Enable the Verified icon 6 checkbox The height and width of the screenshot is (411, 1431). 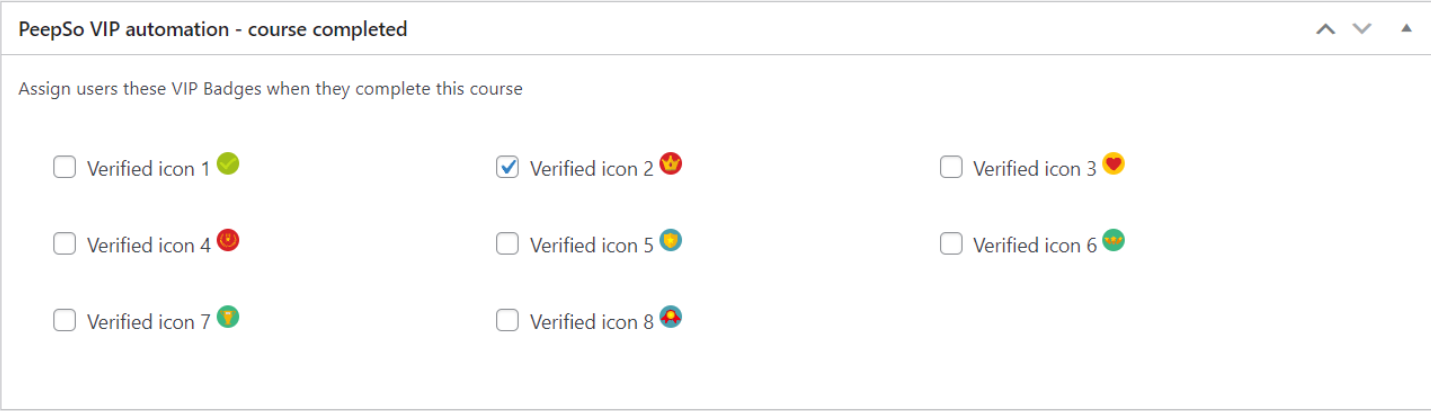tap(951, 243)
